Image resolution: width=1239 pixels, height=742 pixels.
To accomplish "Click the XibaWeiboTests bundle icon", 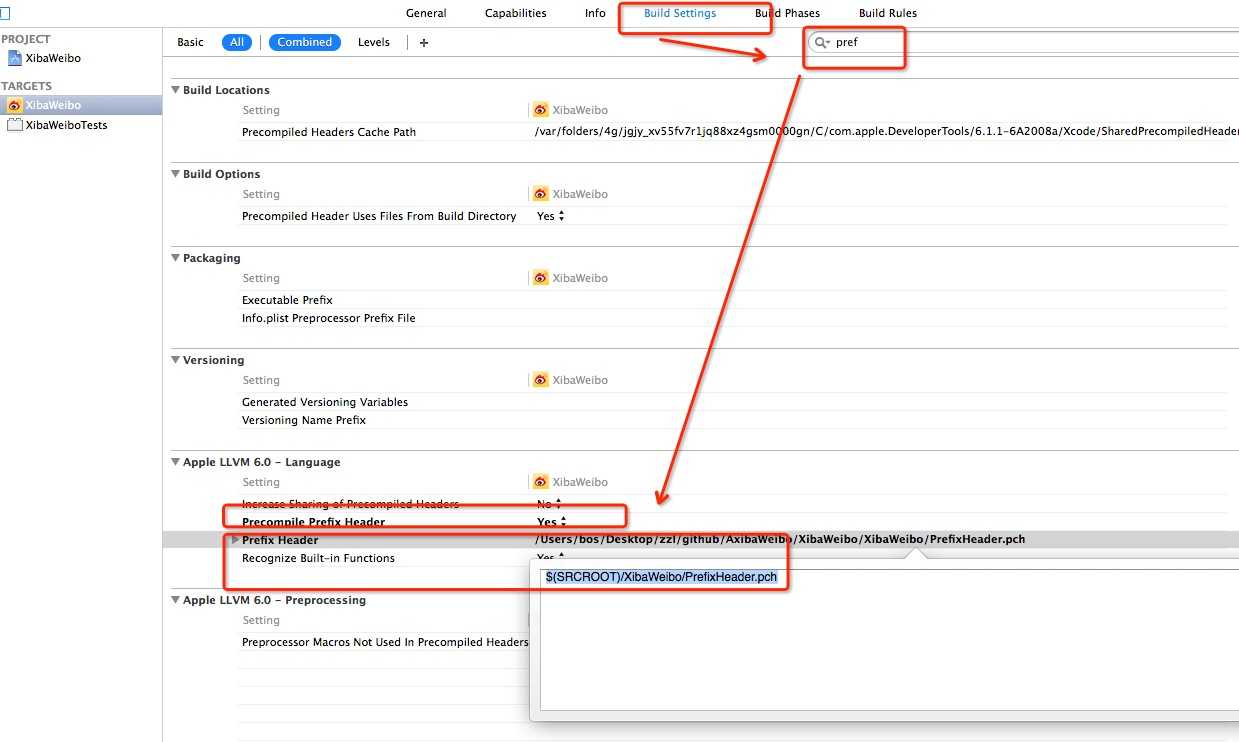I will pyautogui.click(x=14, y=125).
